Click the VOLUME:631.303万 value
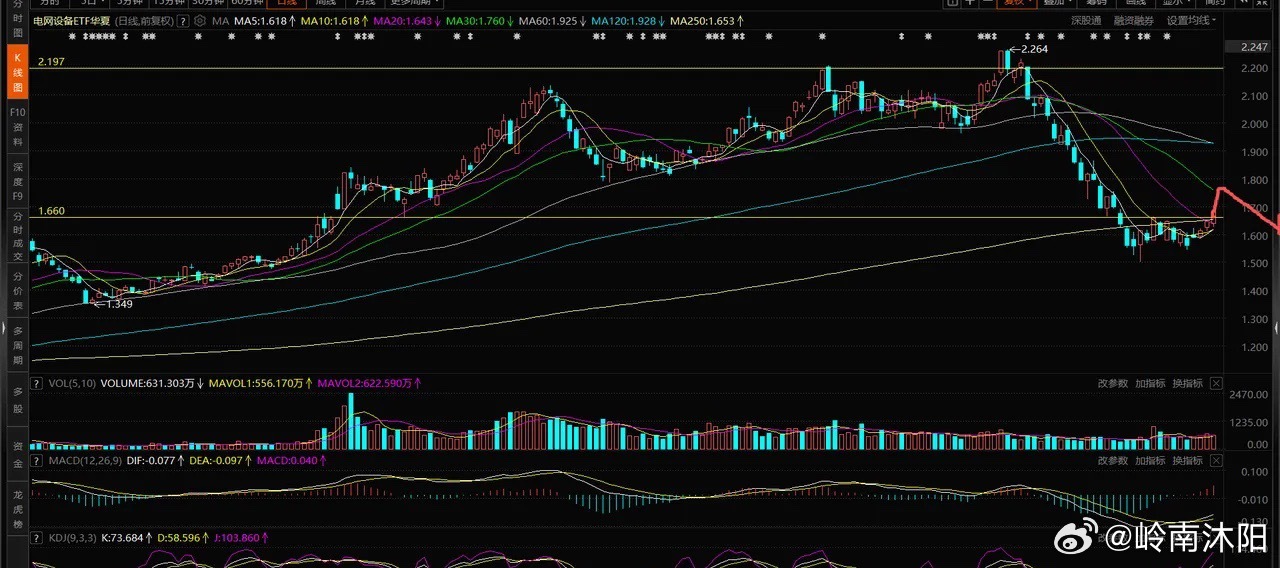This screenshot has height=568, width=1280. click(x=146, y=382)
